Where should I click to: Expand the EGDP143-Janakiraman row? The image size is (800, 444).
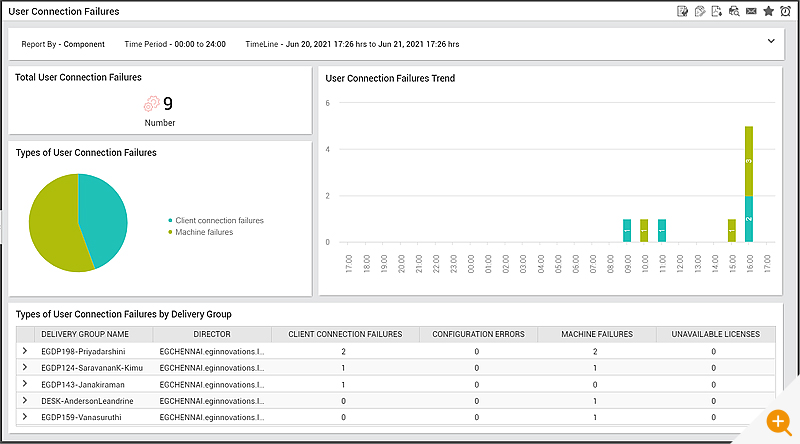coord(24,384)
